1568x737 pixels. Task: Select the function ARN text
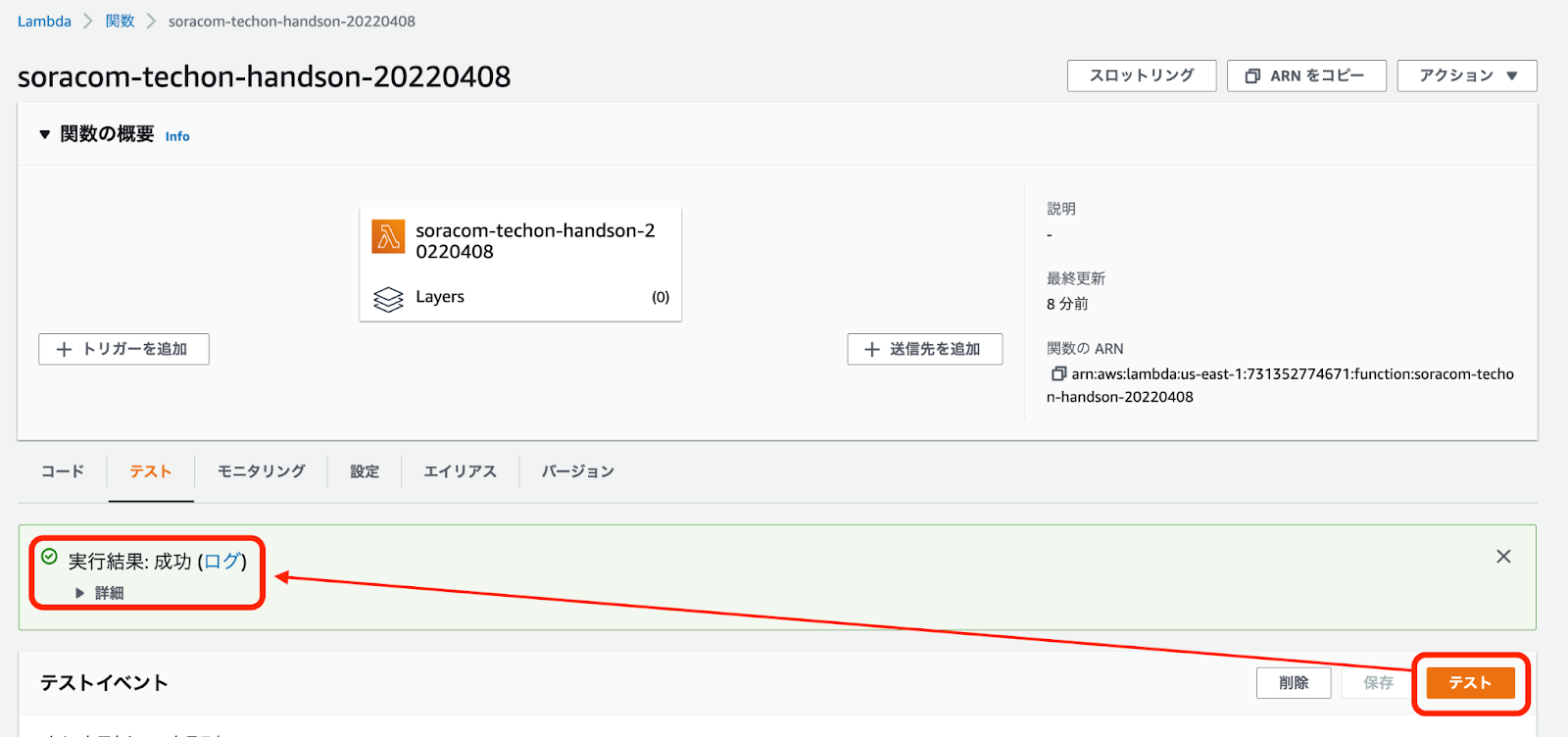pos(1281,385)
